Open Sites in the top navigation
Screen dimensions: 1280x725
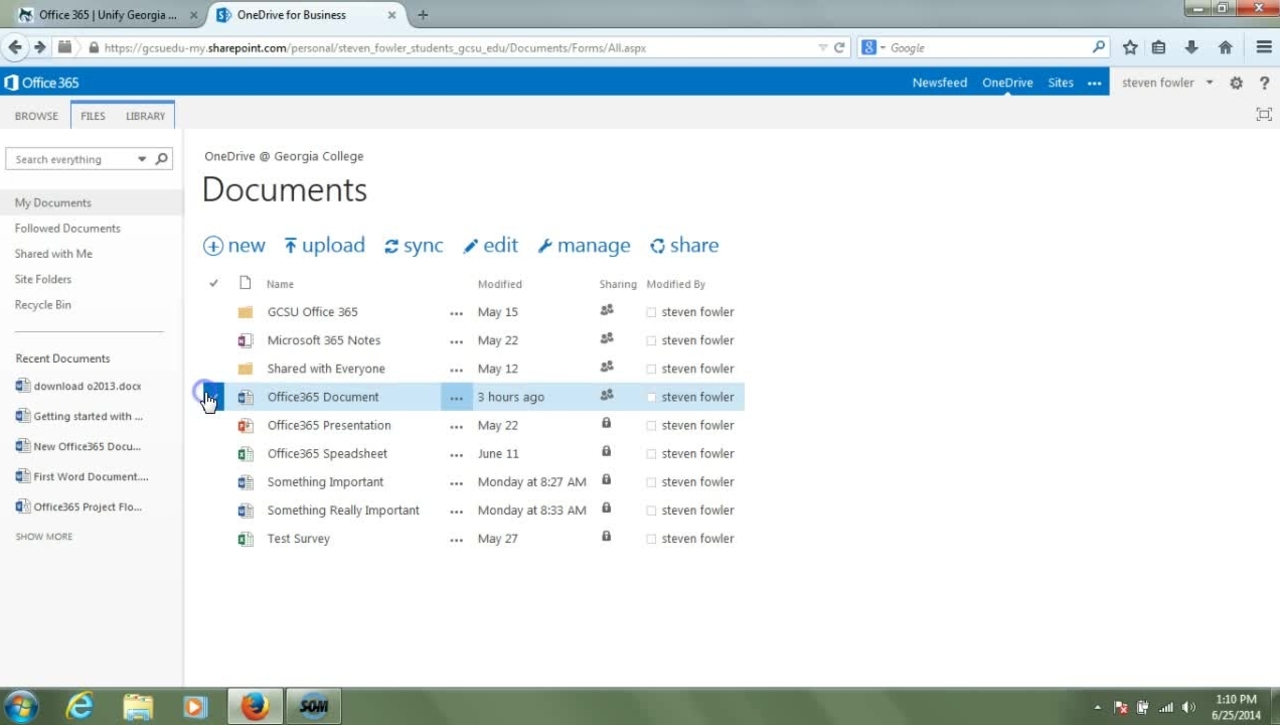coord(1061,83)
